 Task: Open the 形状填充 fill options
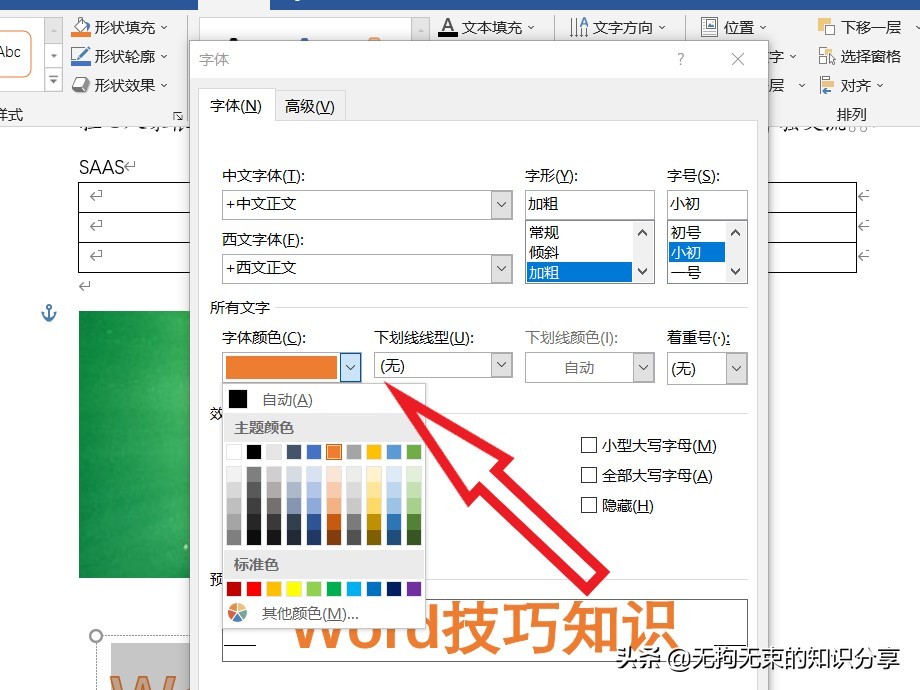coord(117,28)
